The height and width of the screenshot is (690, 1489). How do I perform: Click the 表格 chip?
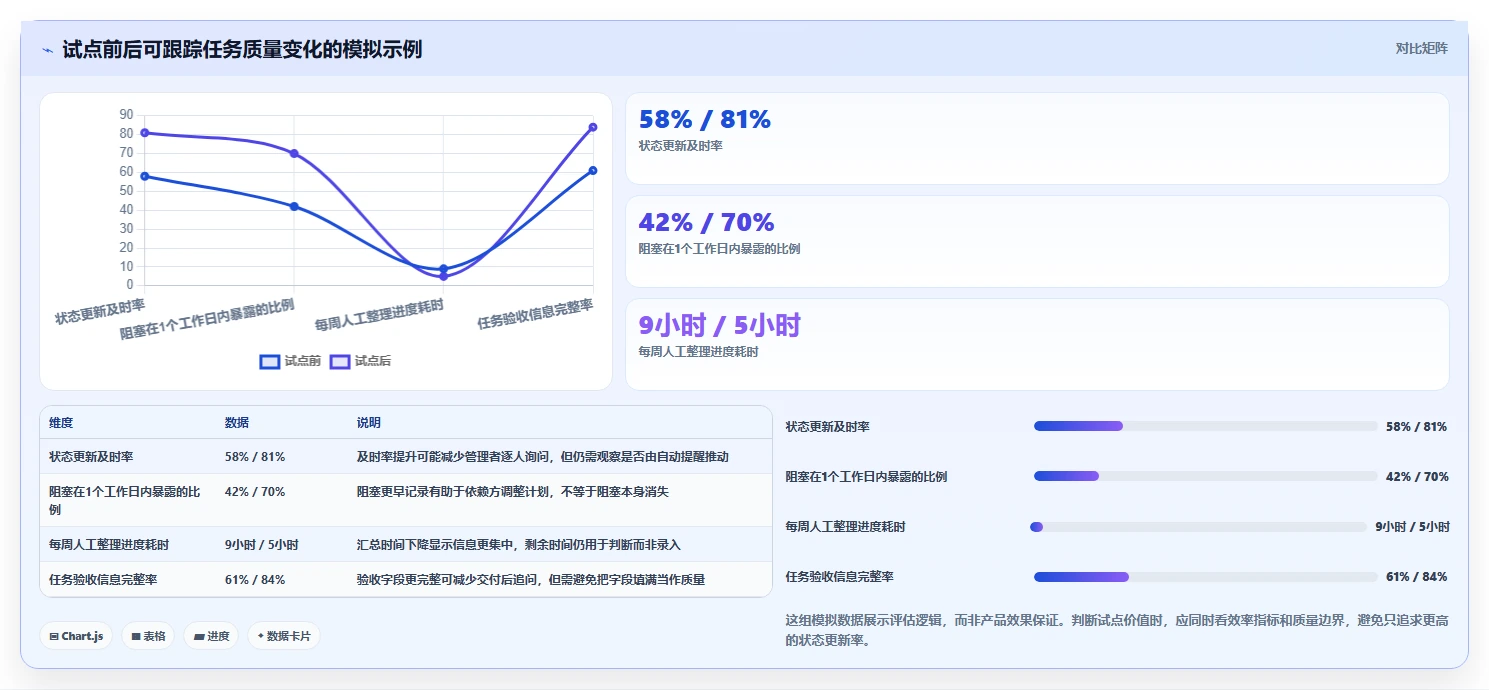coord(148,636)
